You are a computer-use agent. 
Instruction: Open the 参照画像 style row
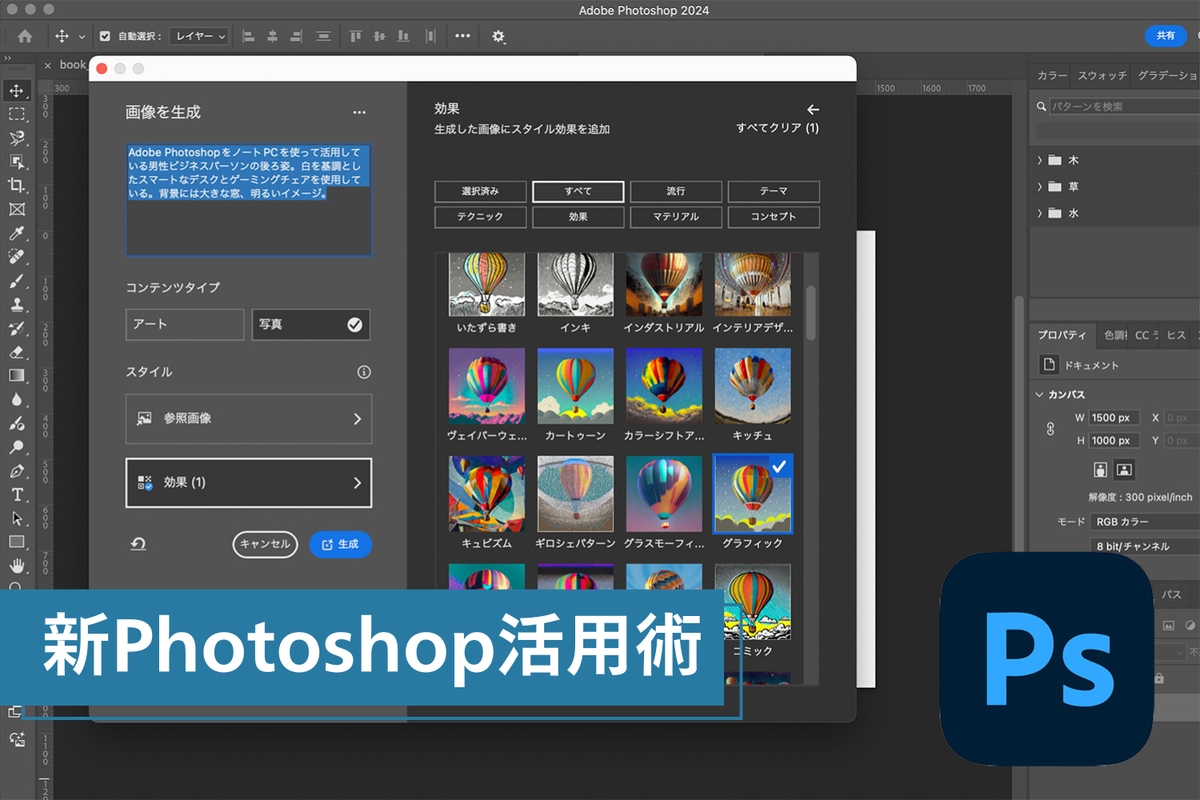point(249,418)
